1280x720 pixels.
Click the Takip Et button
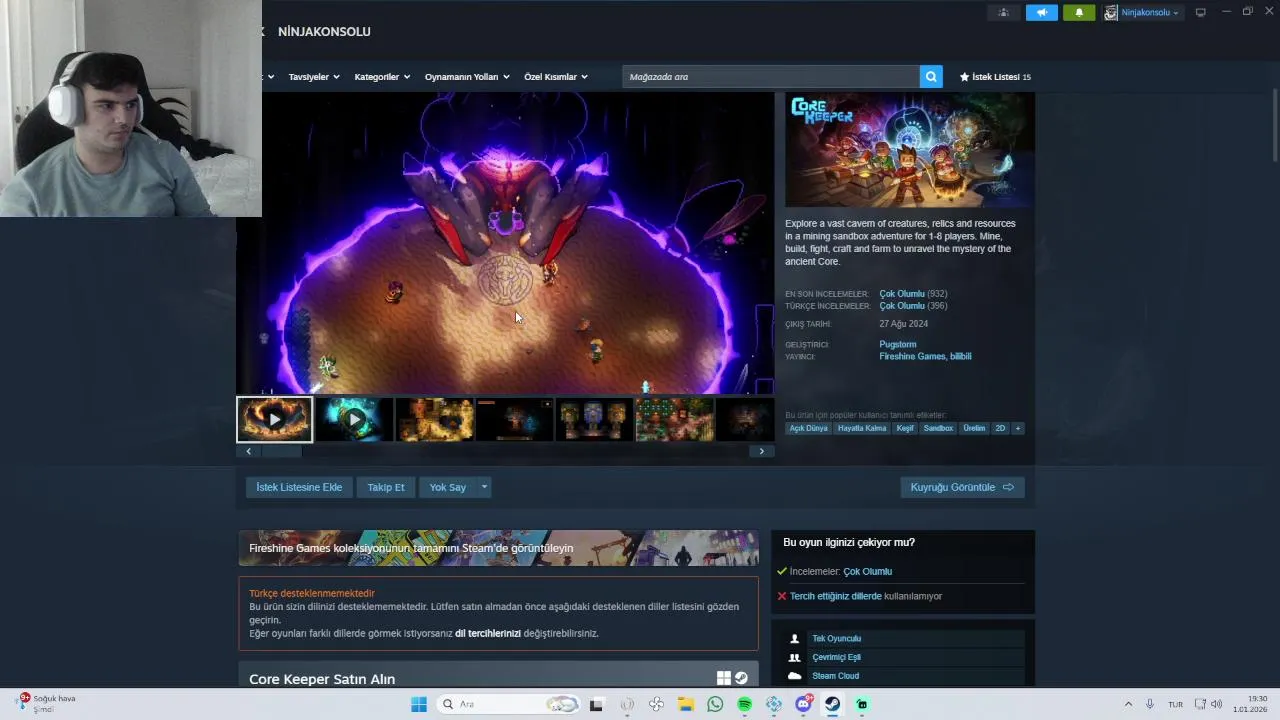[x=386, y=487]
